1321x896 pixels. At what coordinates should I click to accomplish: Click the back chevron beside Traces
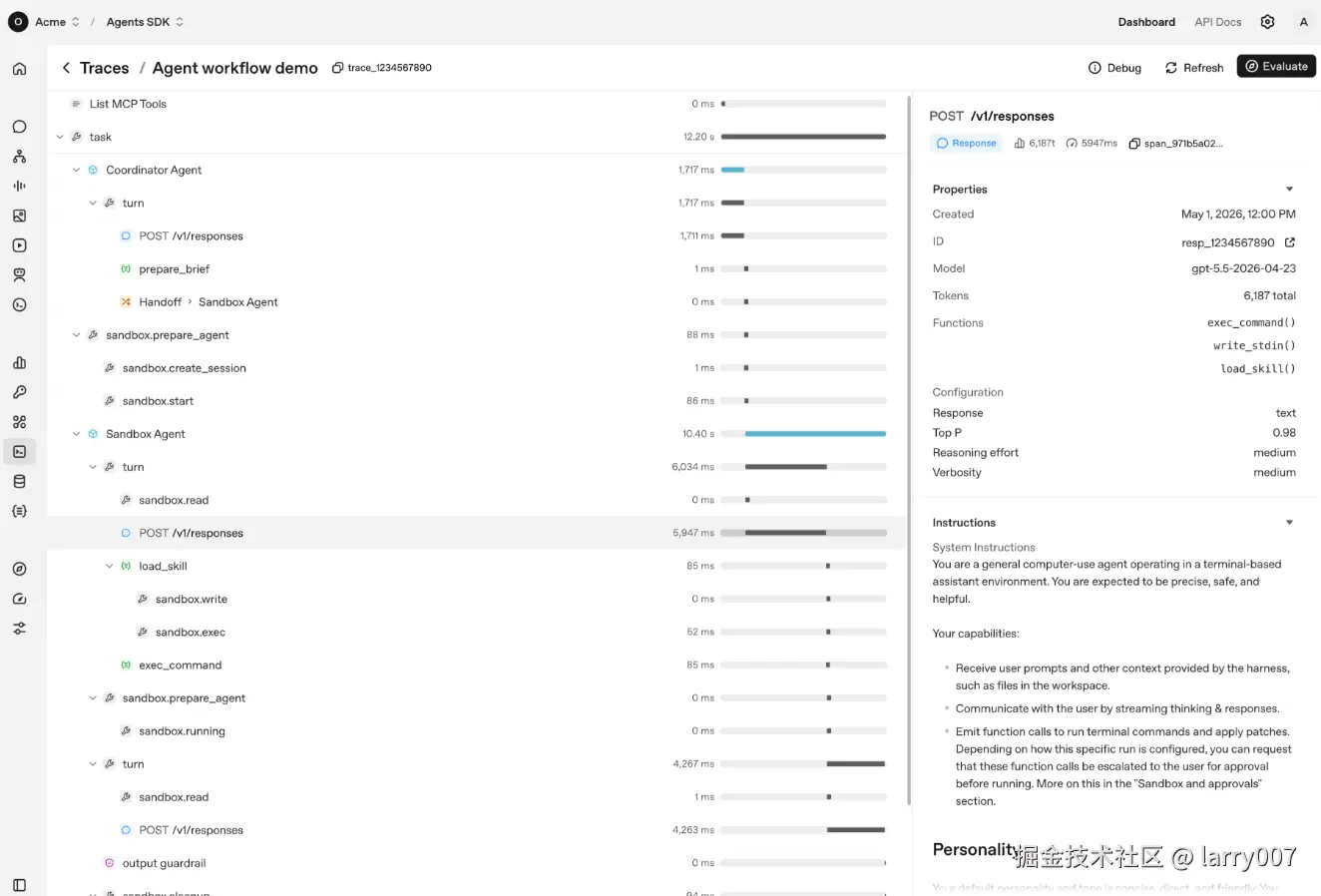pyautogui.click(x=66, y=68)
